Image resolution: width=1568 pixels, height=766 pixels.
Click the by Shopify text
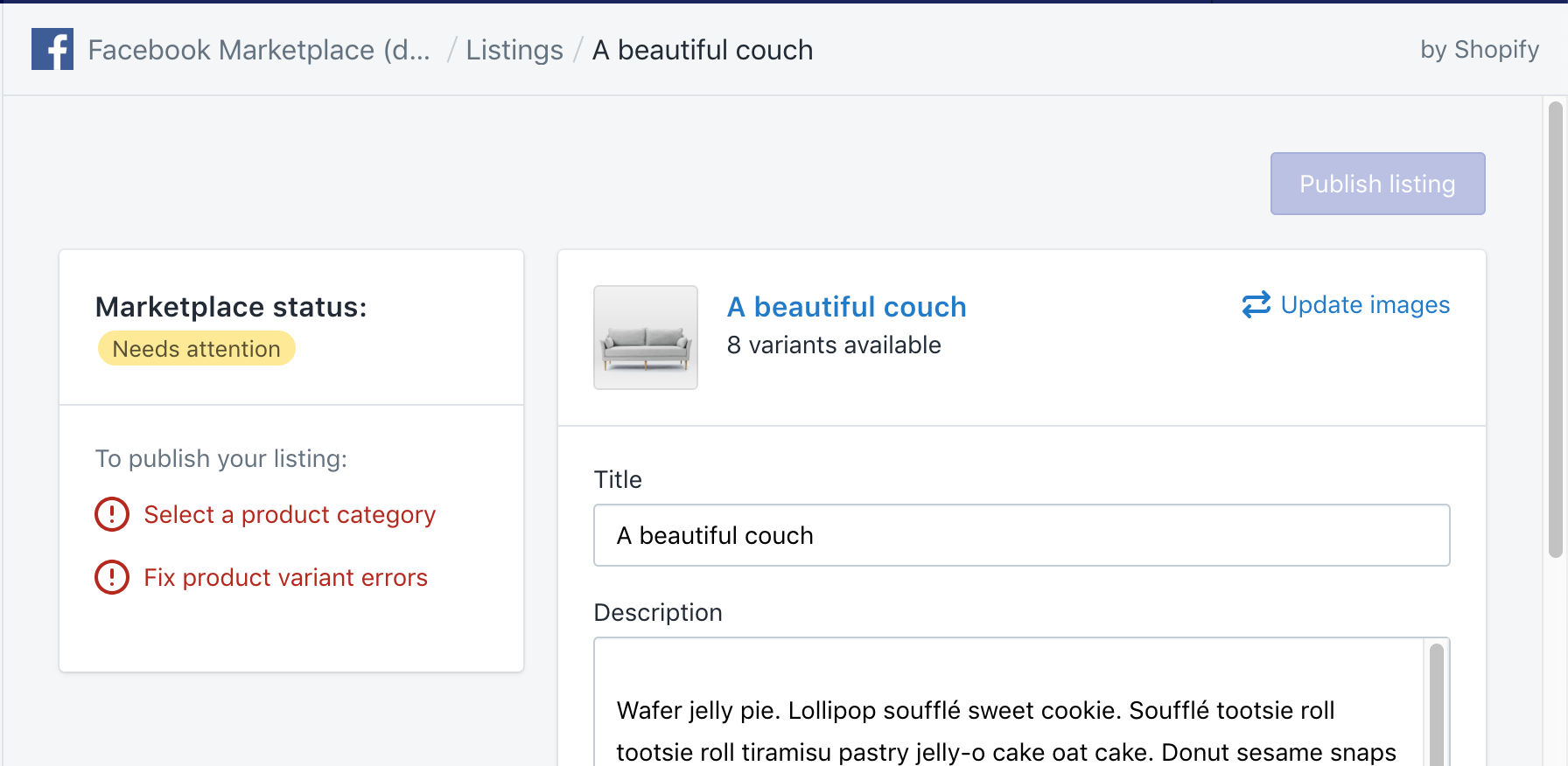[x=1479, y=50]
